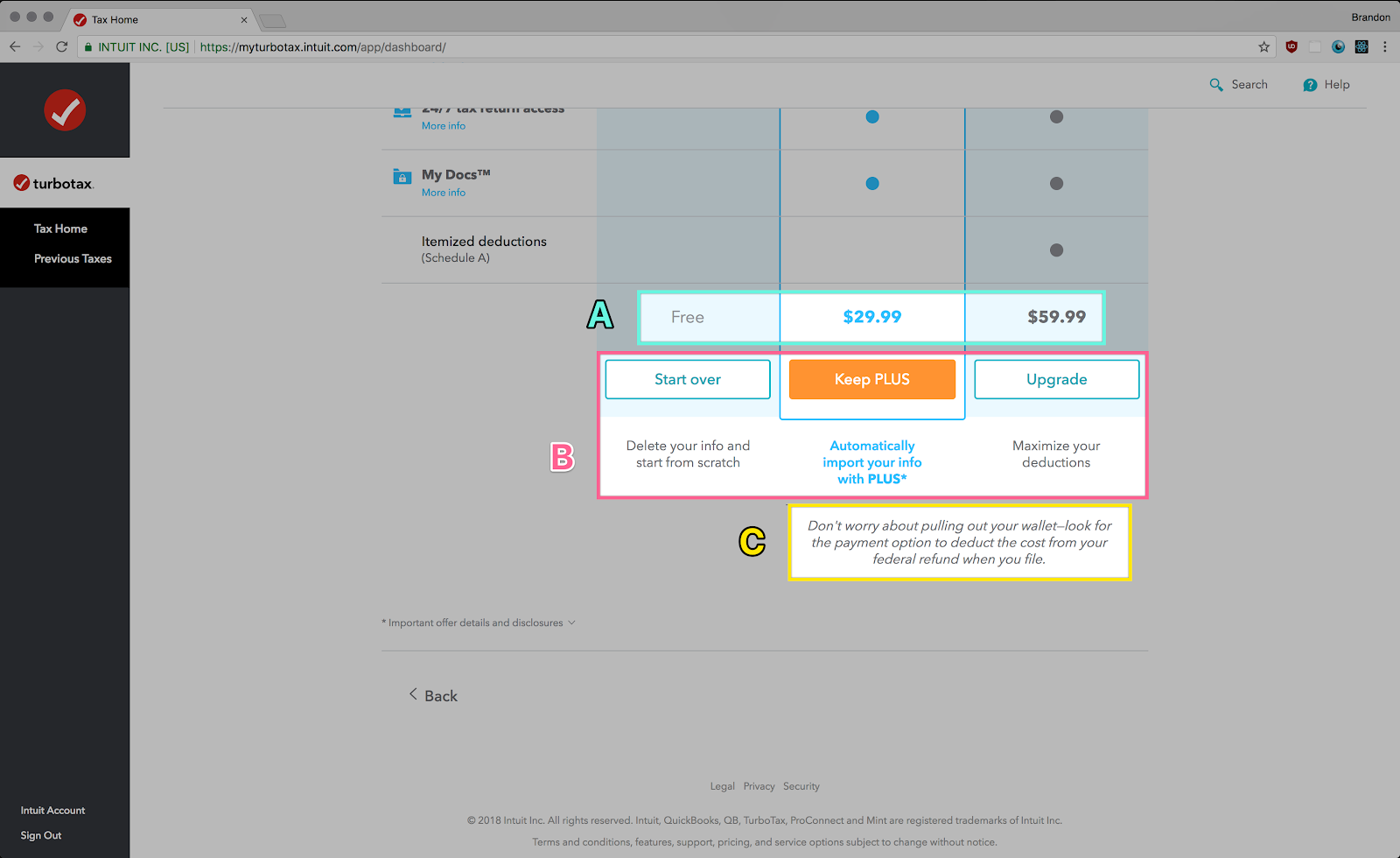Click the 'Maximize your deductions' text
Viewport: 1400px width, 858px height.
coord(1056,454)
